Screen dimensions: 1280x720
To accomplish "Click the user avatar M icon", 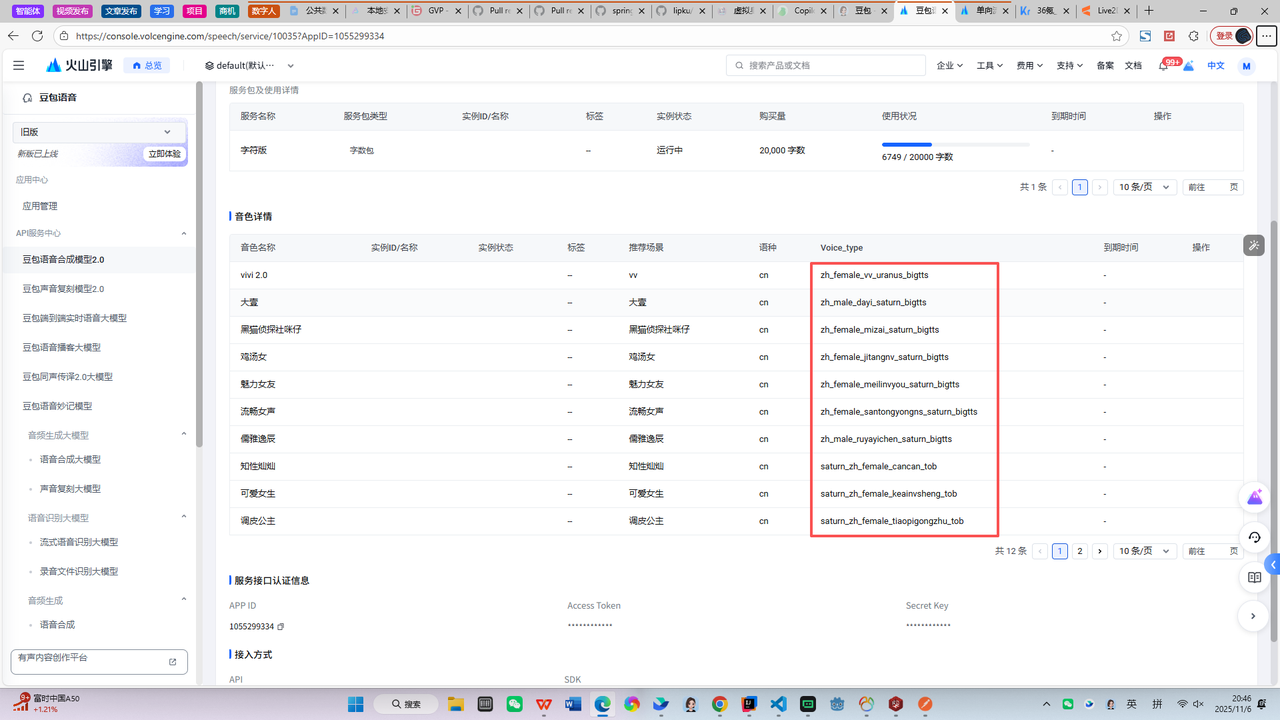I will (x=1246, y=66).
